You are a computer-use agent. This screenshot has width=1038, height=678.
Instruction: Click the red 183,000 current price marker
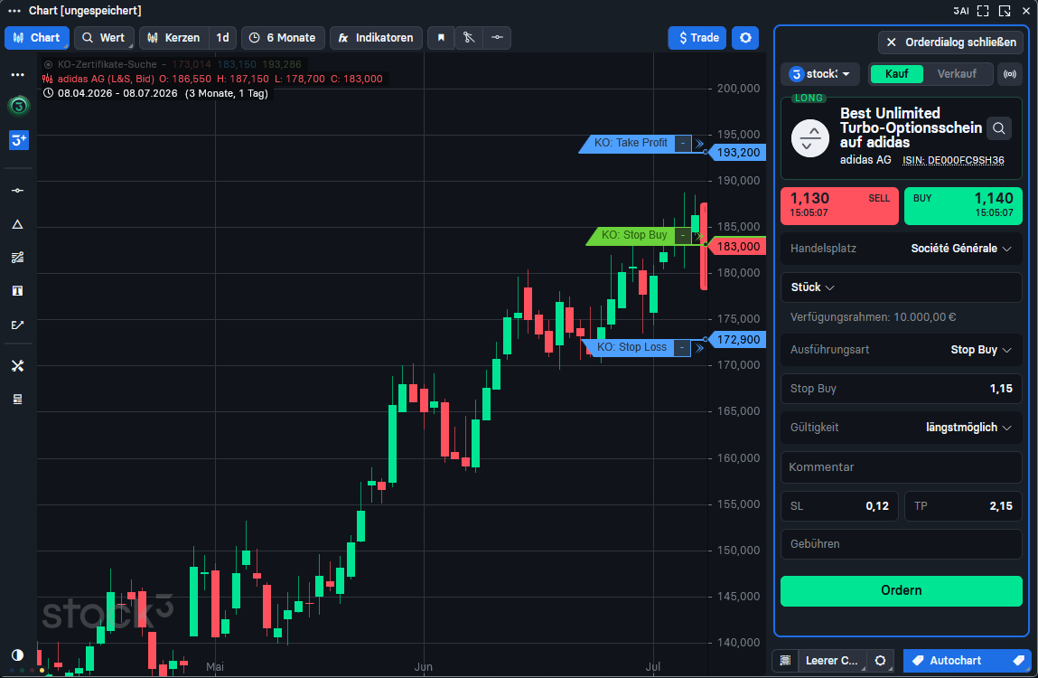point(738,246)
